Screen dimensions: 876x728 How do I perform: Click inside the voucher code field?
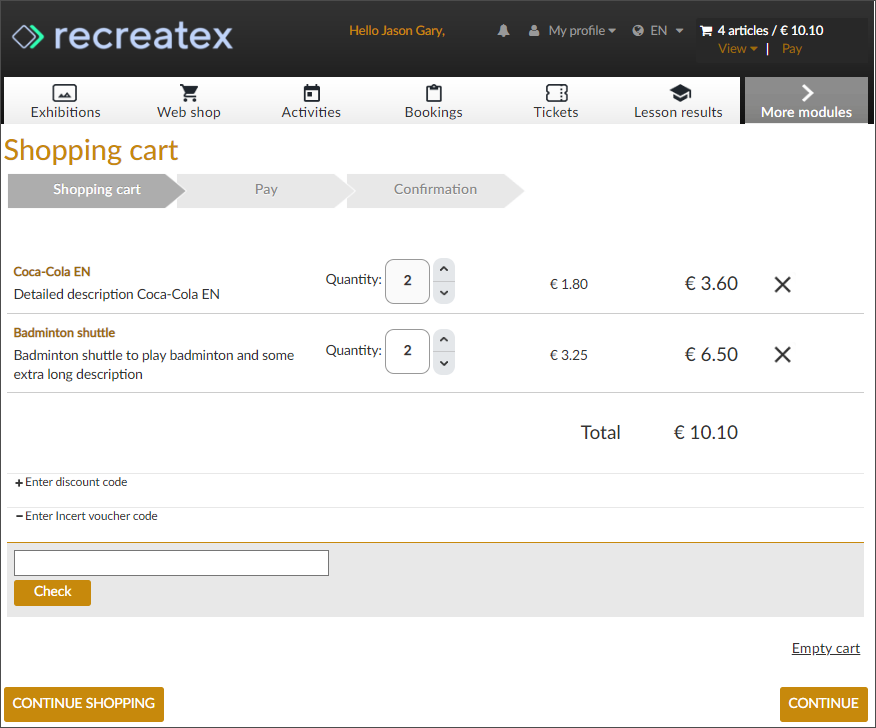(170, 563)
